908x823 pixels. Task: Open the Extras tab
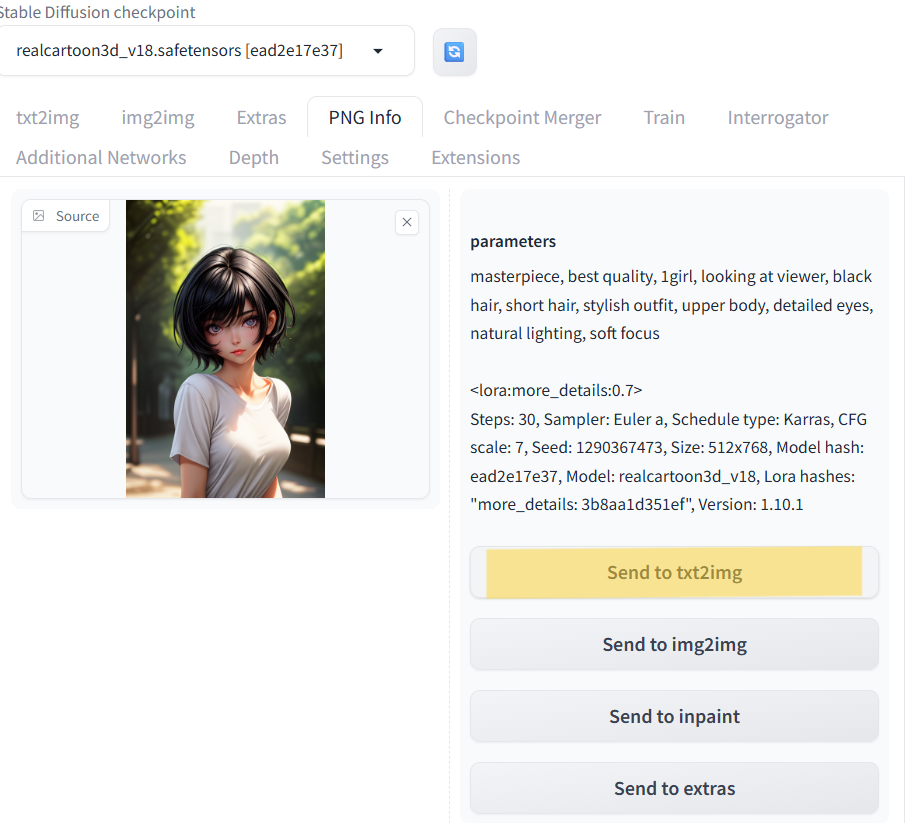pos(261,118)
